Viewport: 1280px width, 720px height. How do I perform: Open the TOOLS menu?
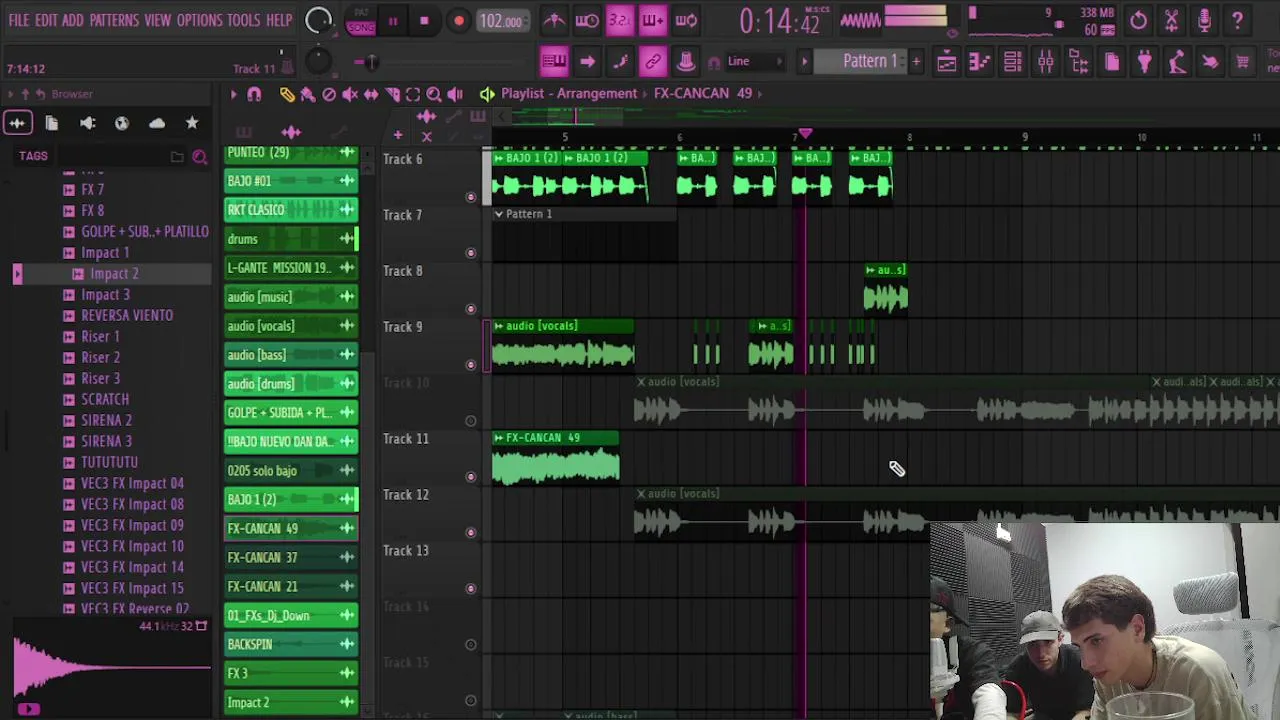coord(243,20)
